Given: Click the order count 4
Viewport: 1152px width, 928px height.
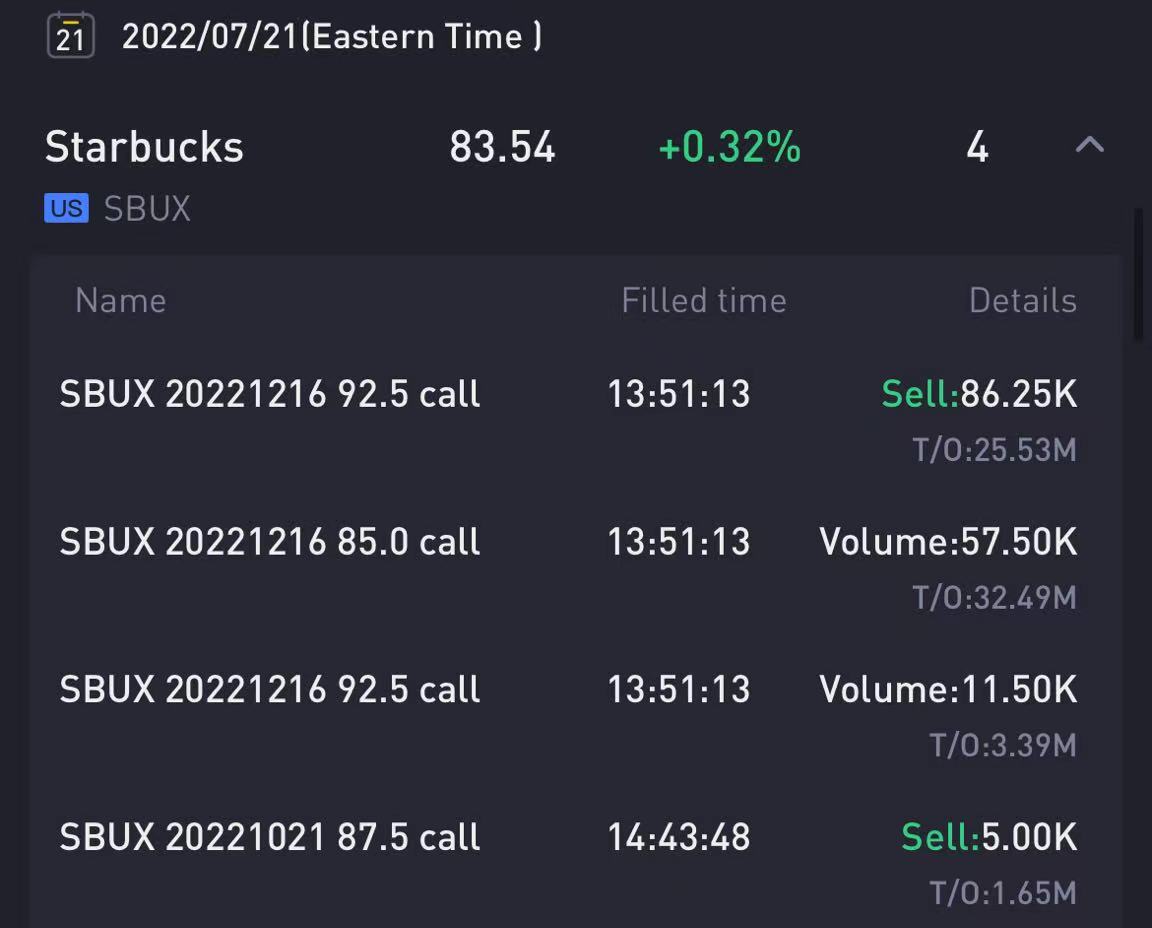Looking at the screenshot, I should 977,147.
